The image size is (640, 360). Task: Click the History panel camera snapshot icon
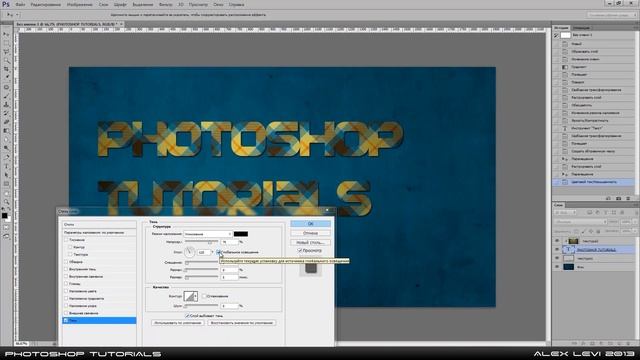[618, 198]
